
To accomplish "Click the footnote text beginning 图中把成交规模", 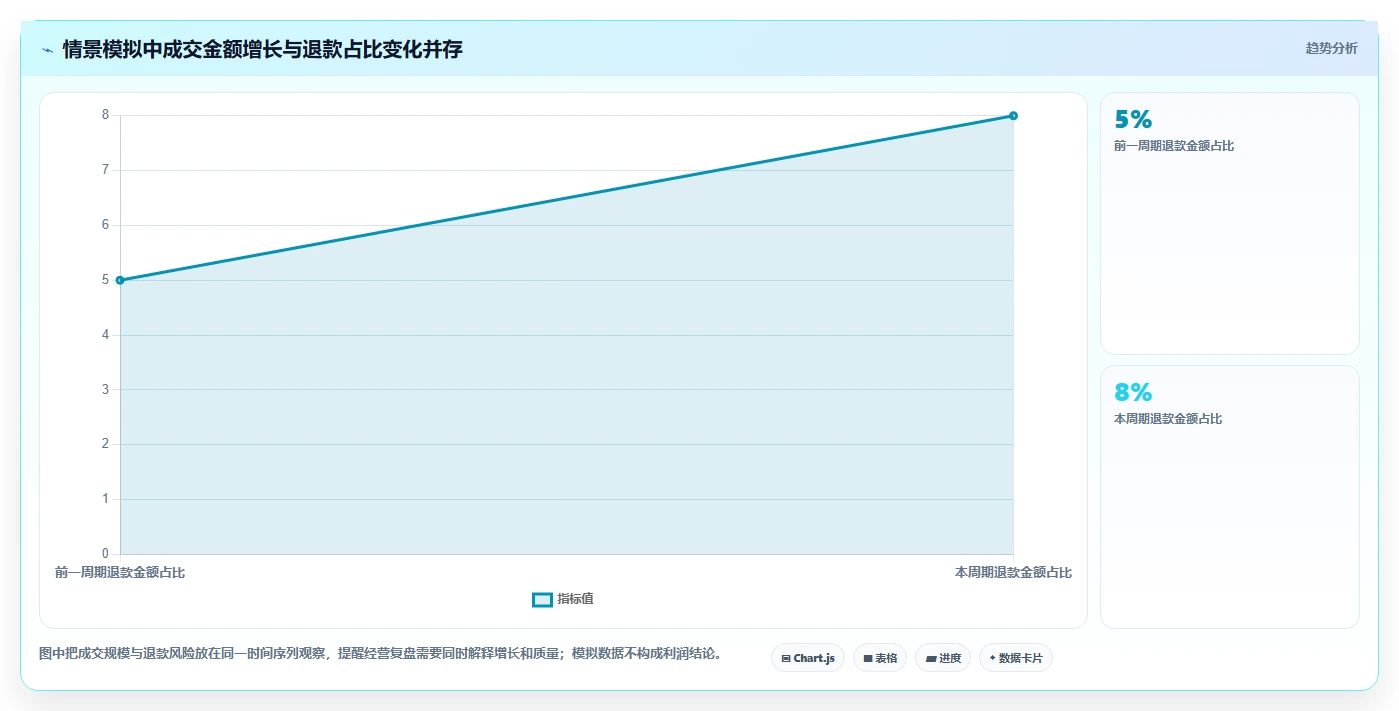I will 380,654.
